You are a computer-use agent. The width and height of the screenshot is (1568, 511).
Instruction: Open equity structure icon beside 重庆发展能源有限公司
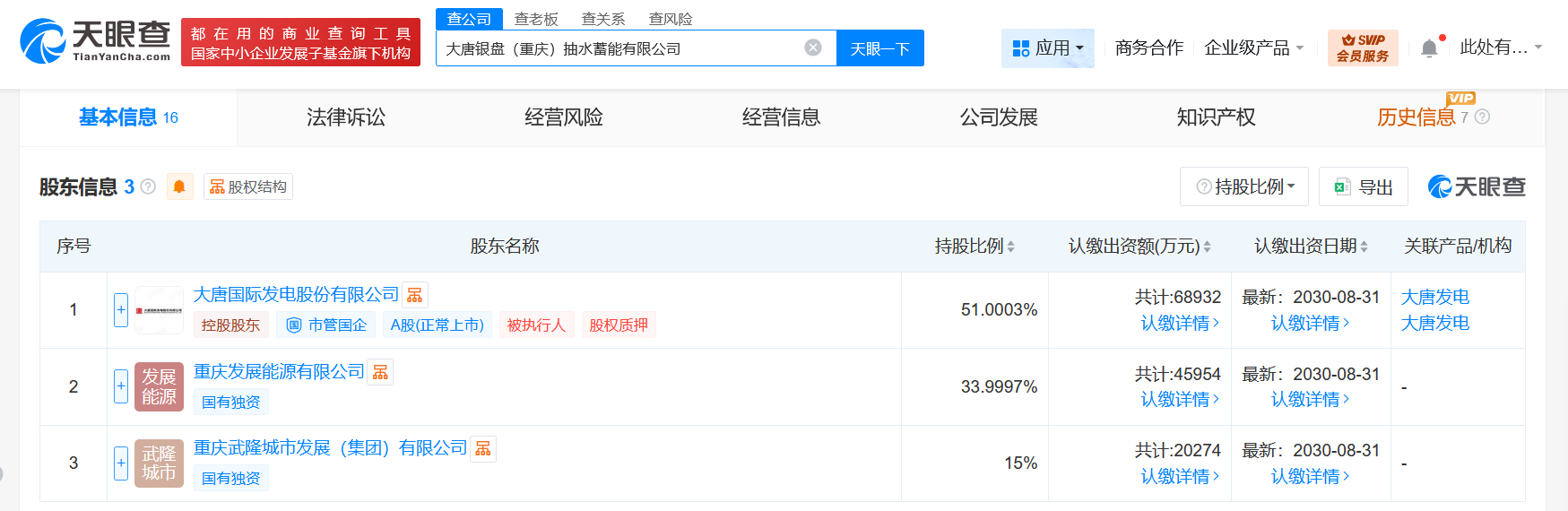point(380,372)
